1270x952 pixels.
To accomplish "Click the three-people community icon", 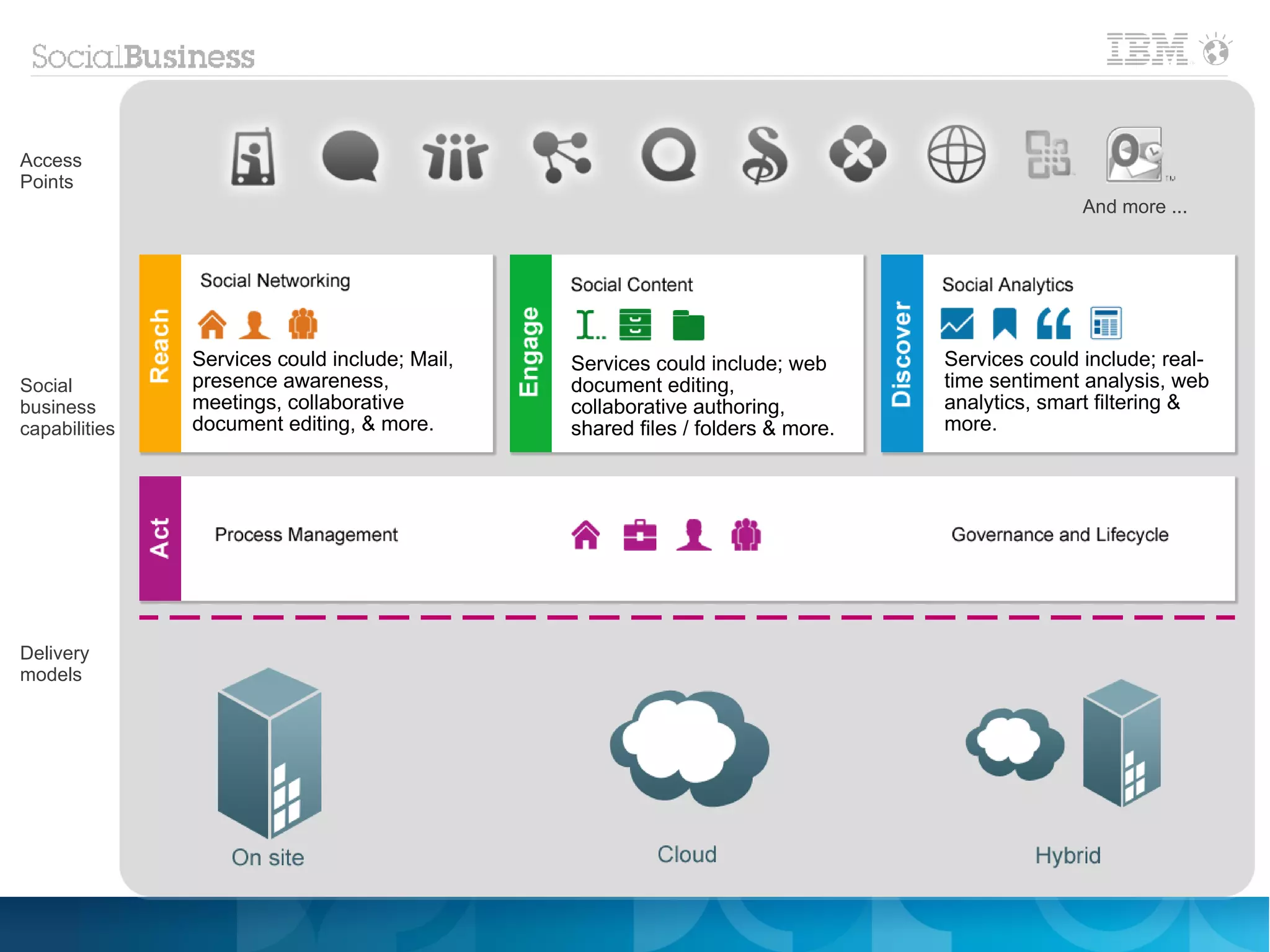I will point(456,156).
